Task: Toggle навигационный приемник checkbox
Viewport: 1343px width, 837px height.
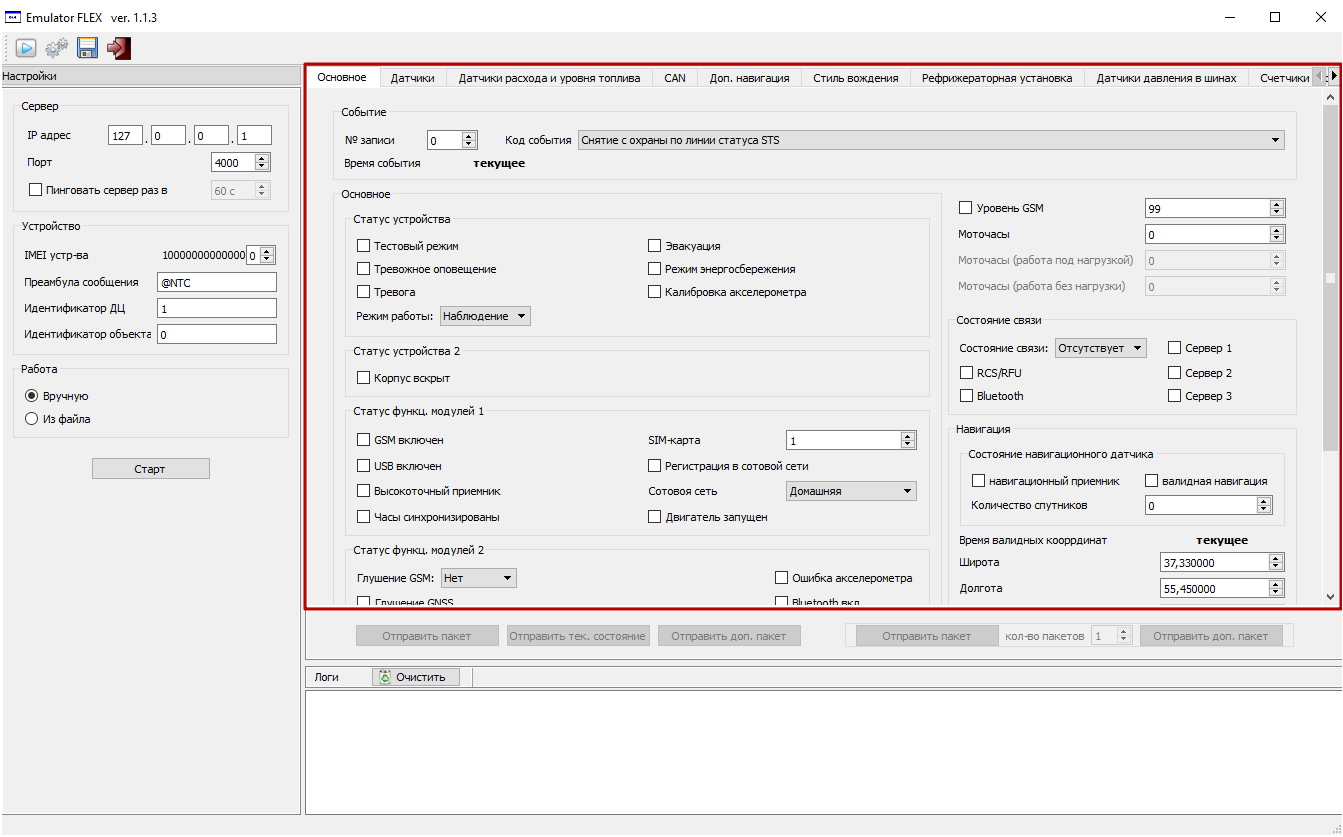Action: tap(980, 481)
